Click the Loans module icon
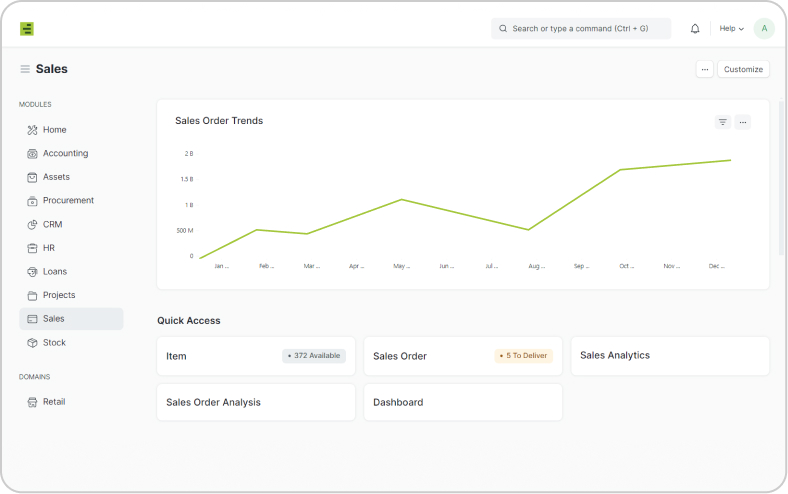 coord(32,272)
